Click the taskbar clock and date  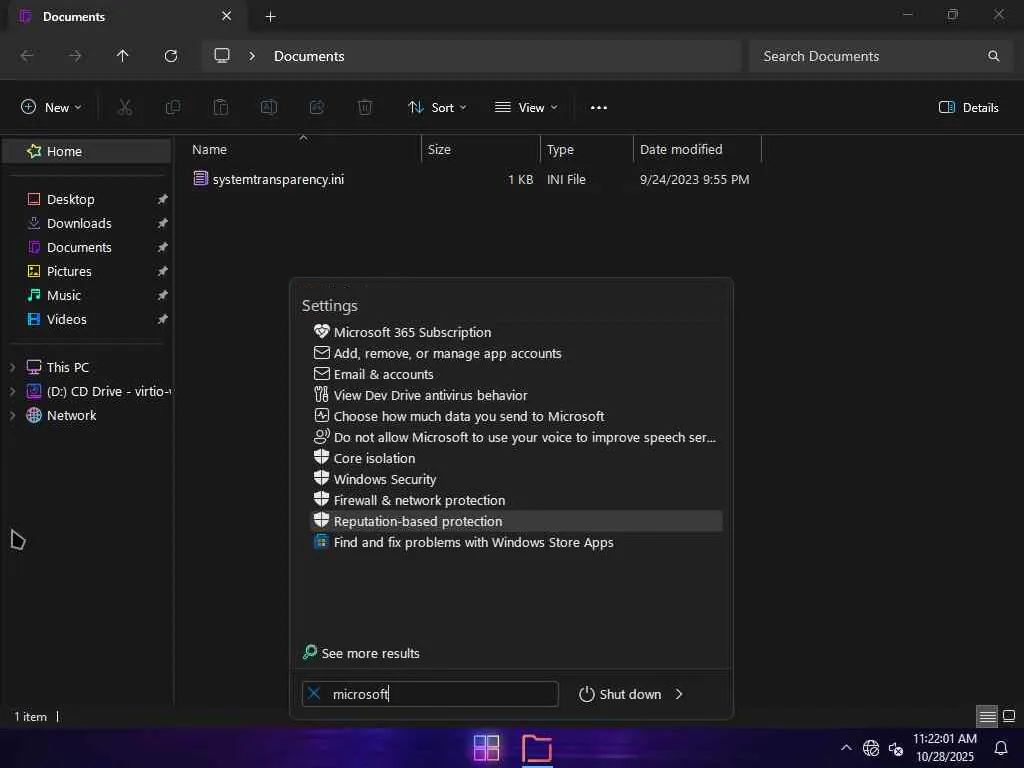click(x=944, y=748)
